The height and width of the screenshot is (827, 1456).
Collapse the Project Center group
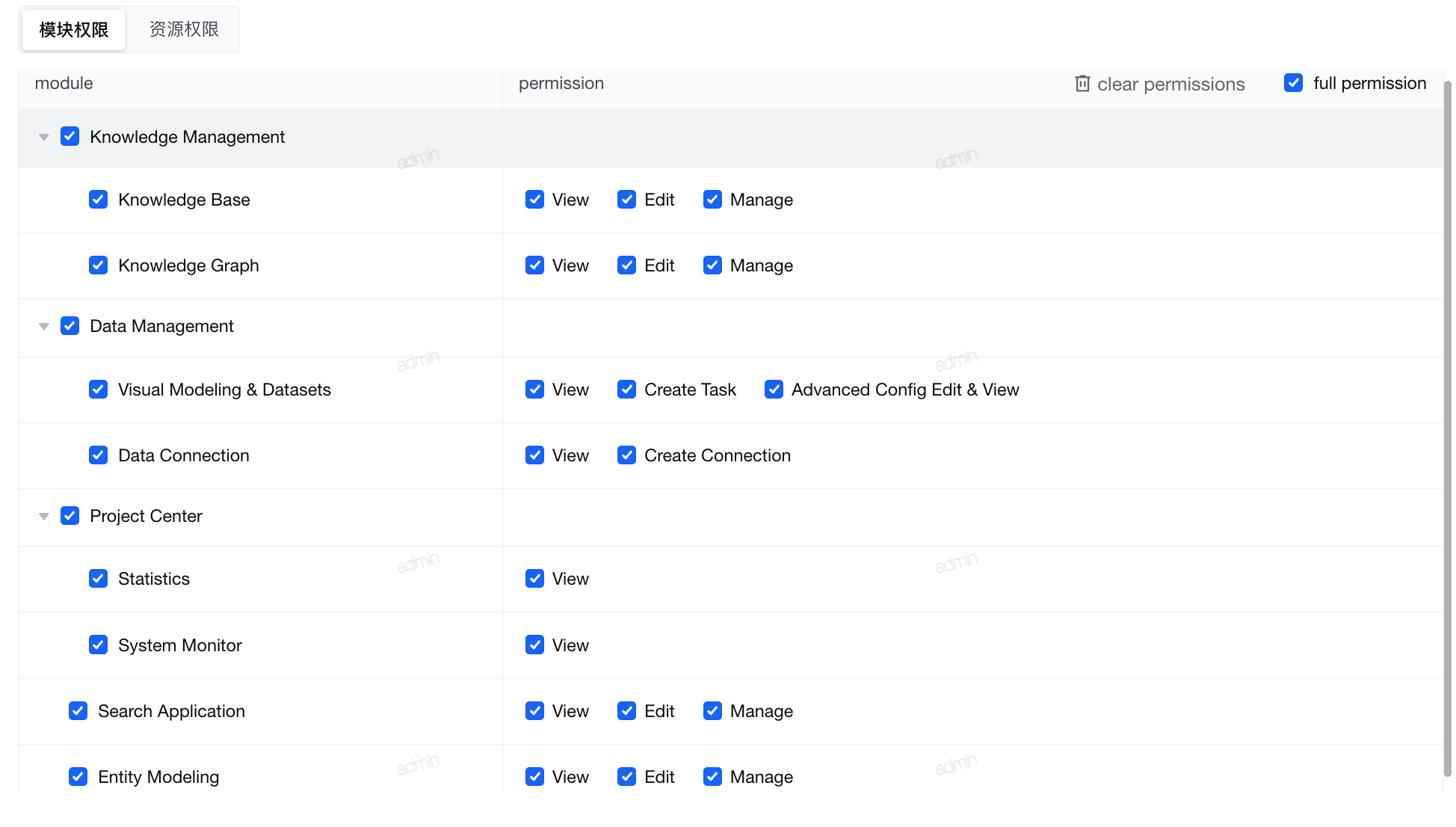44,516
